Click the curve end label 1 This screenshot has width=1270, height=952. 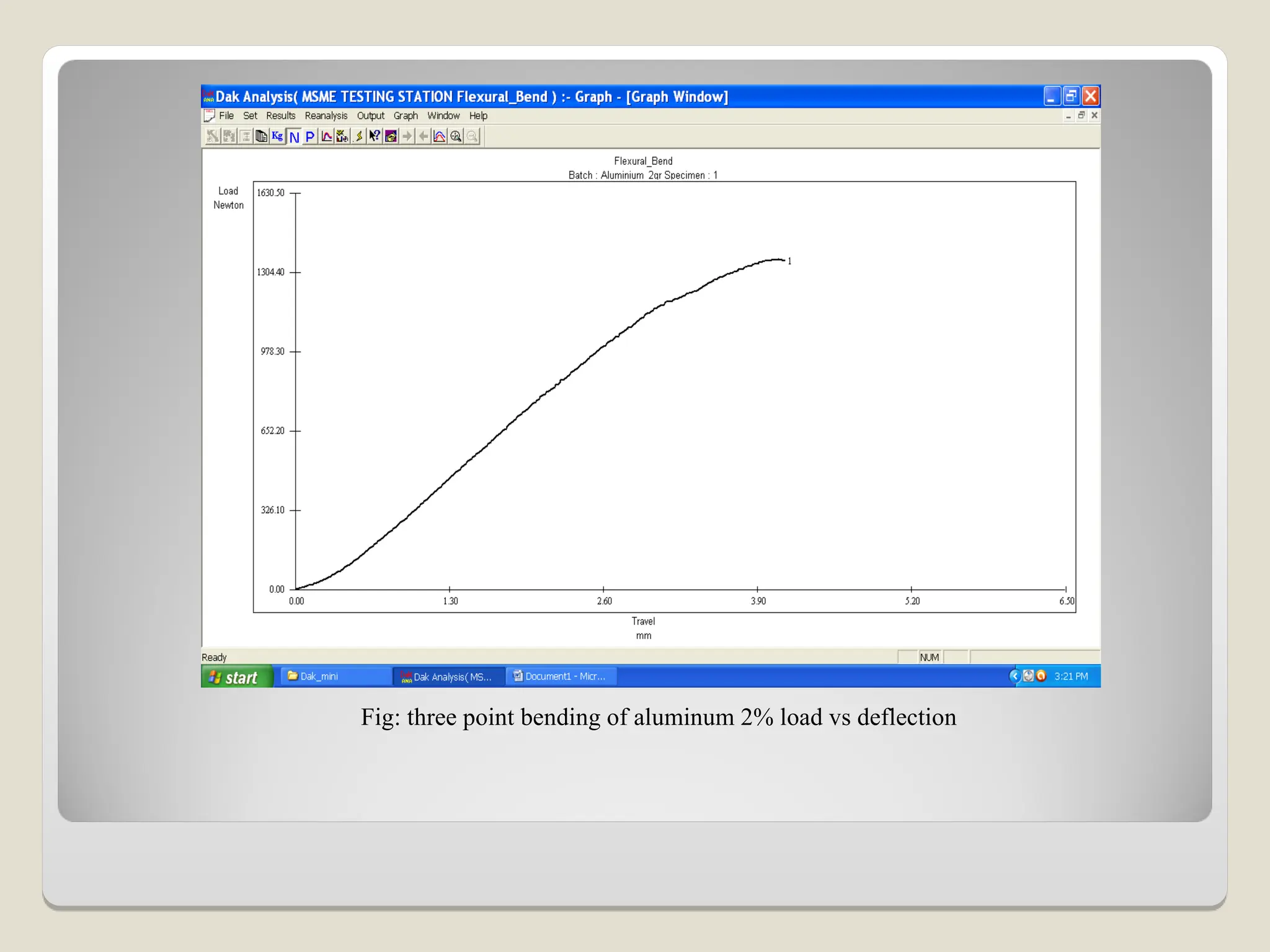(x=789, y=262)
